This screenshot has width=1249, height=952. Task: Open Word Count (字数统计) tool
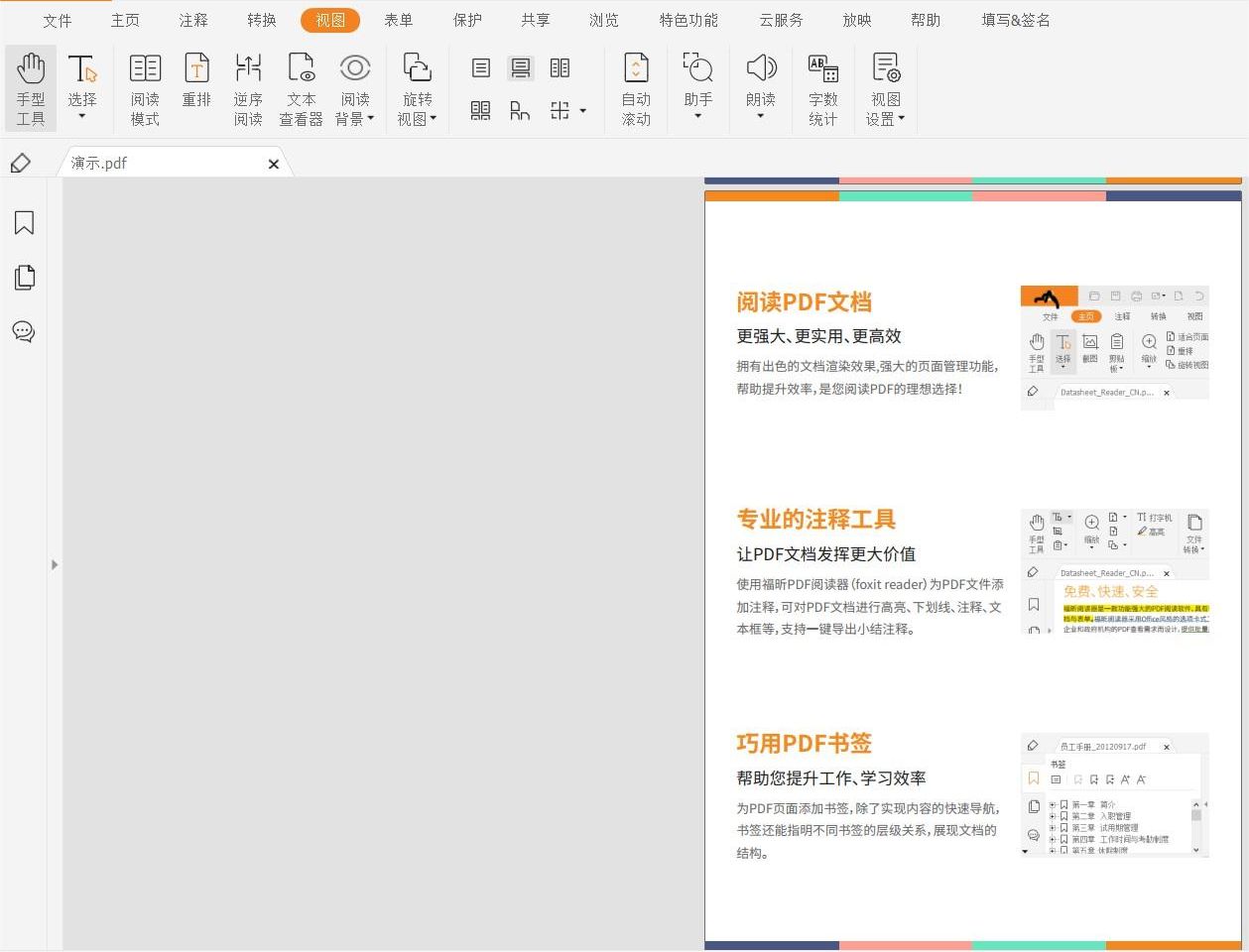pos(822,88)
